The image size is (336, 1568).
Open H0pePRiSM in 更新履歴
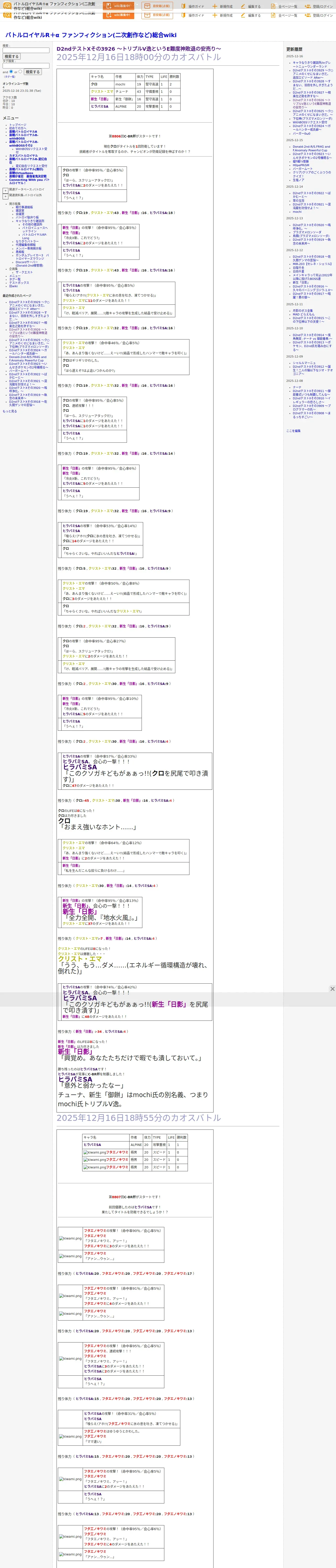[x=301, y=165]
